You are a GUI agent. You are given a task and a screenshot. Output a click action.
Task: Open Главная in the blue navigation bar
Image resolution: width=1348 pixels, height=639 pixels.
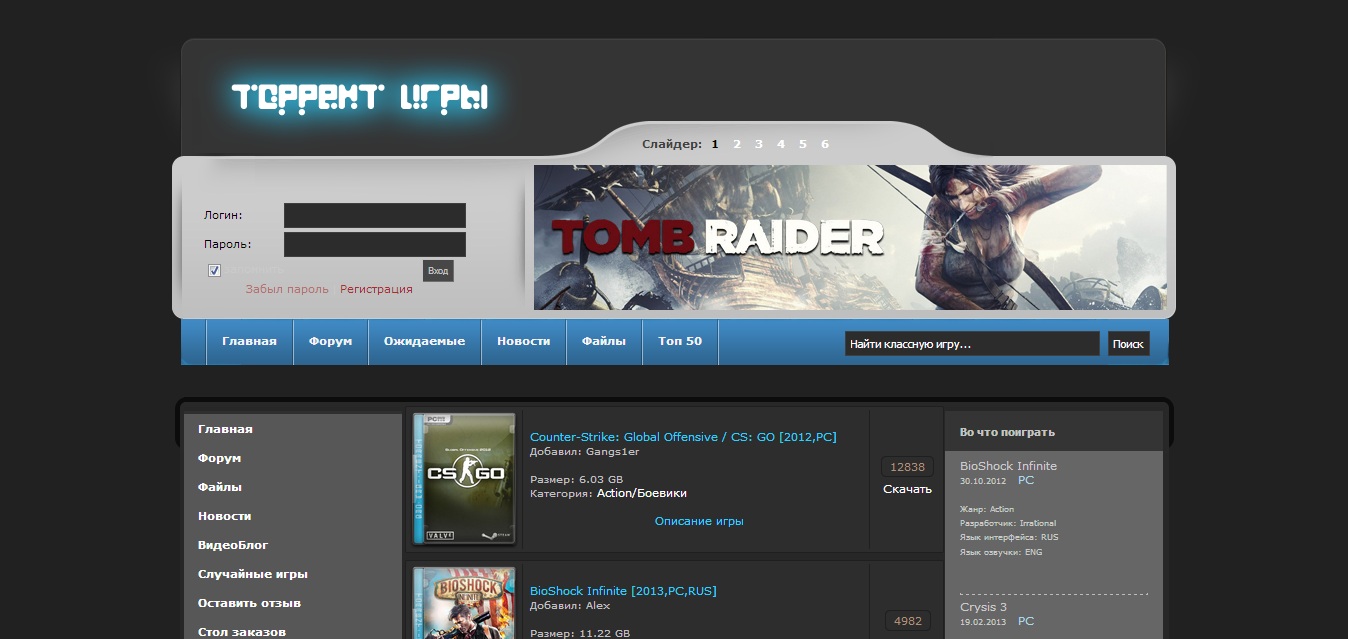pyautogui.click(x=249, y=341)
